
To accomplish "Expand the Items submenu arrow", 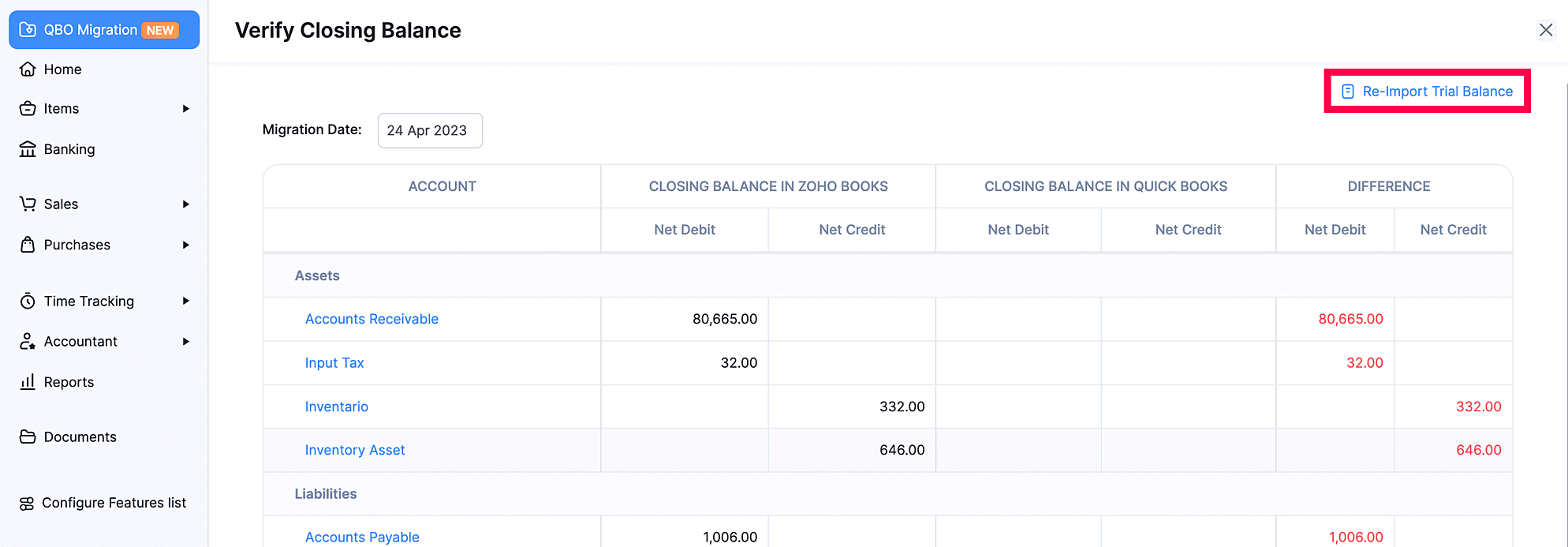I will coord(186,109).
